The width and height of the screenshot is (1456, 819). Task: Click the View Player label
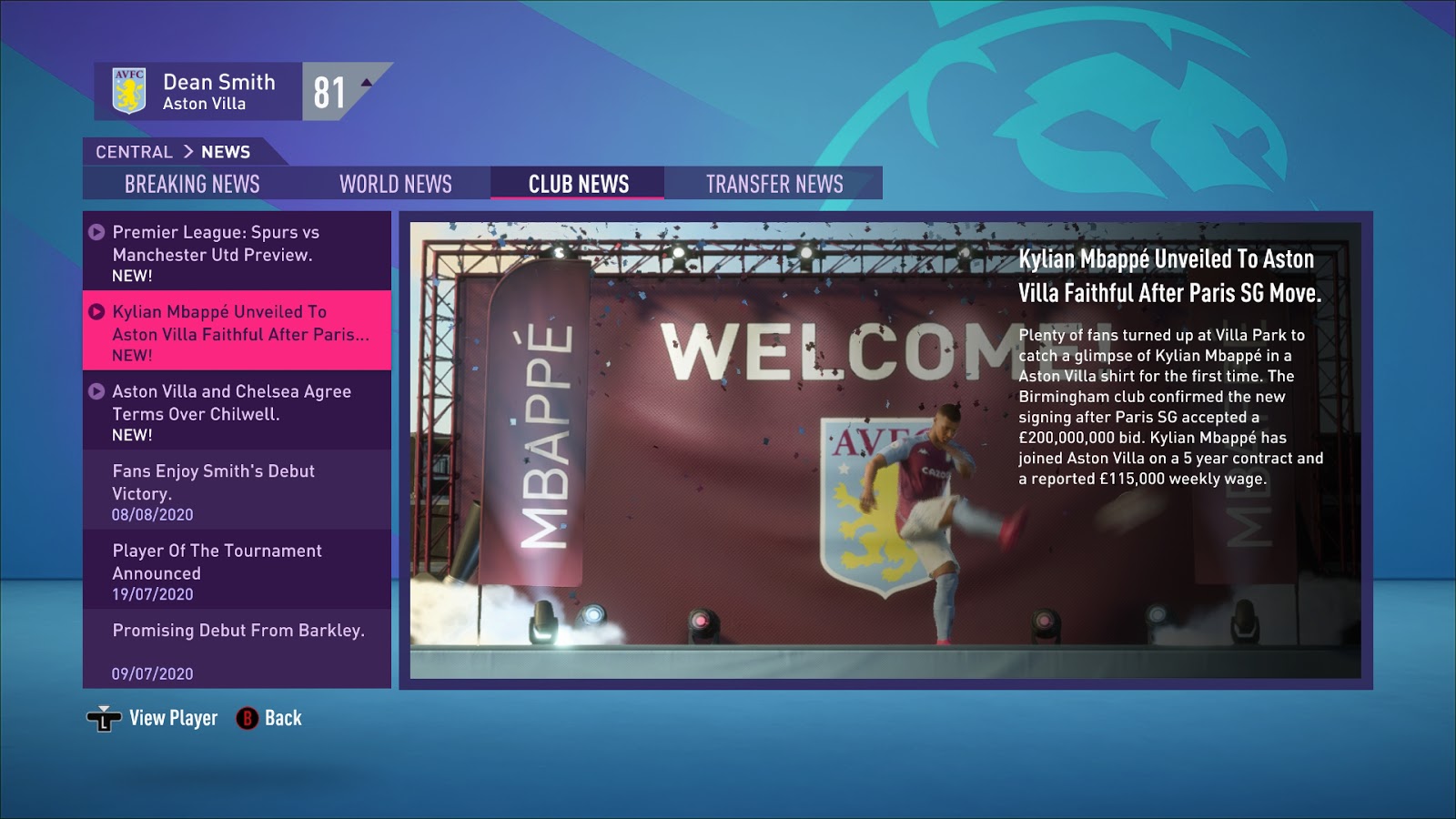pos(174,718)
